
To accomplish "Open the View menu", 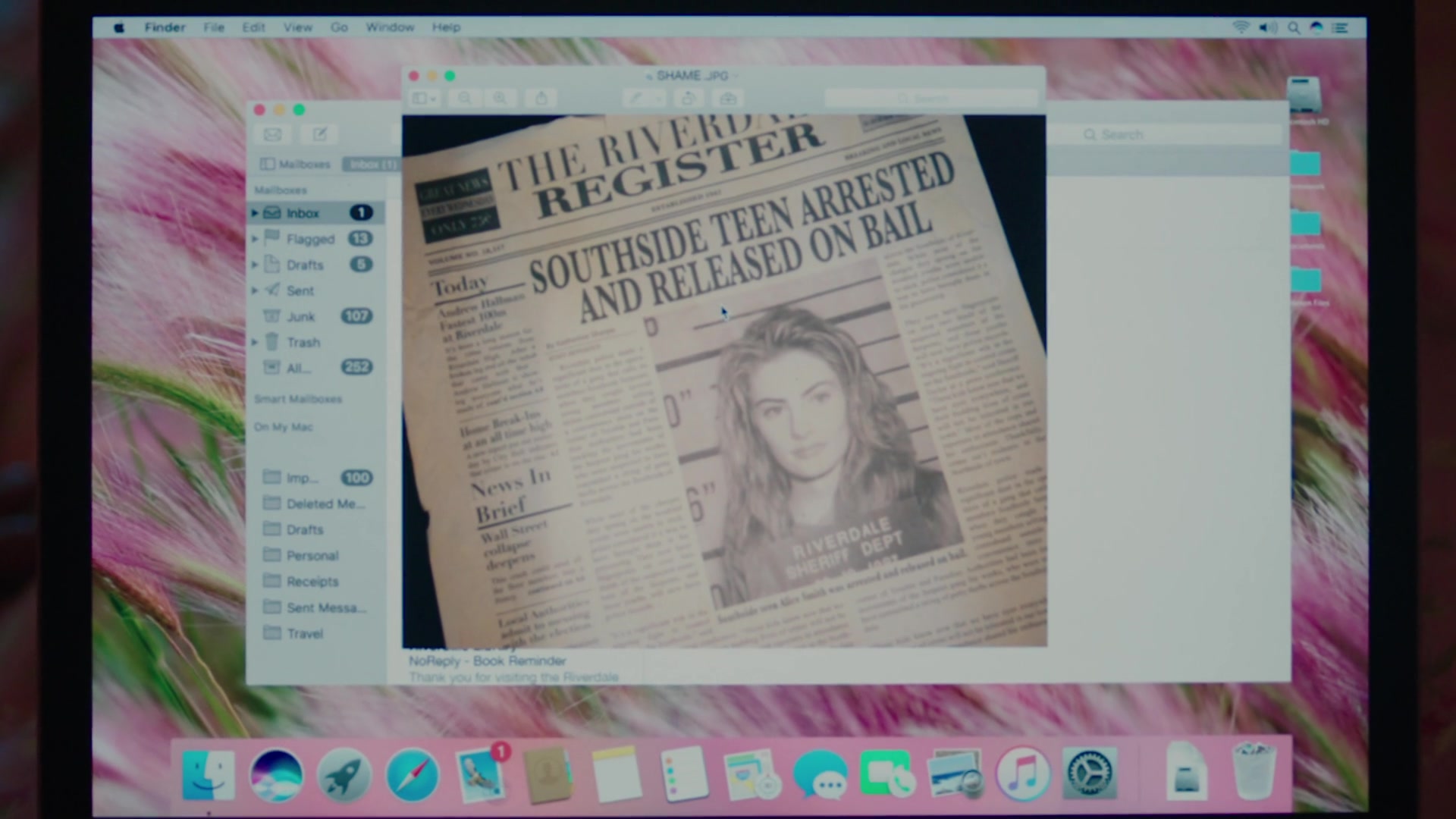I will pos(298,27).
